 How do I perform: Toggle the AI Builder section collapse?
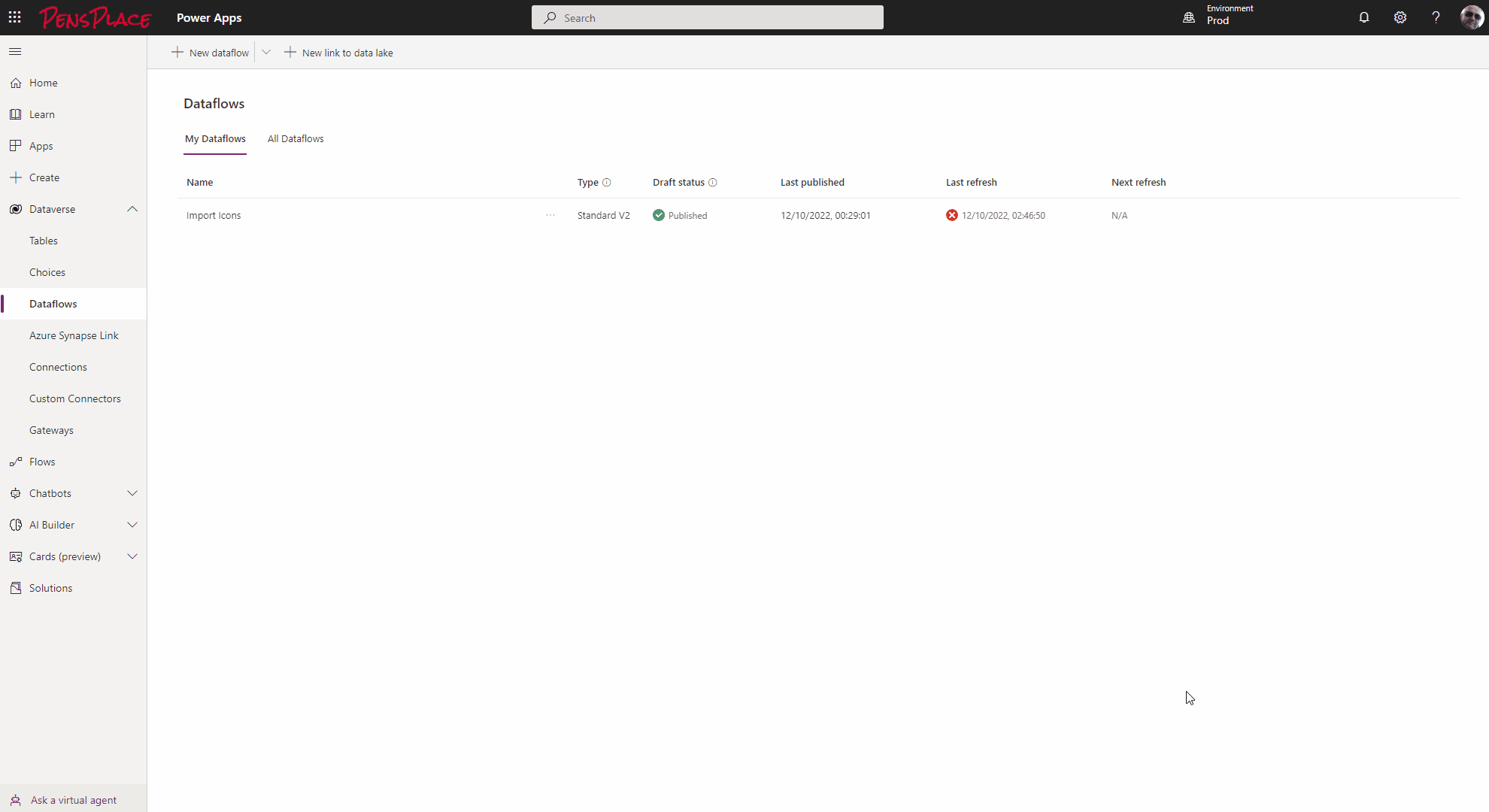click(131, 524)
